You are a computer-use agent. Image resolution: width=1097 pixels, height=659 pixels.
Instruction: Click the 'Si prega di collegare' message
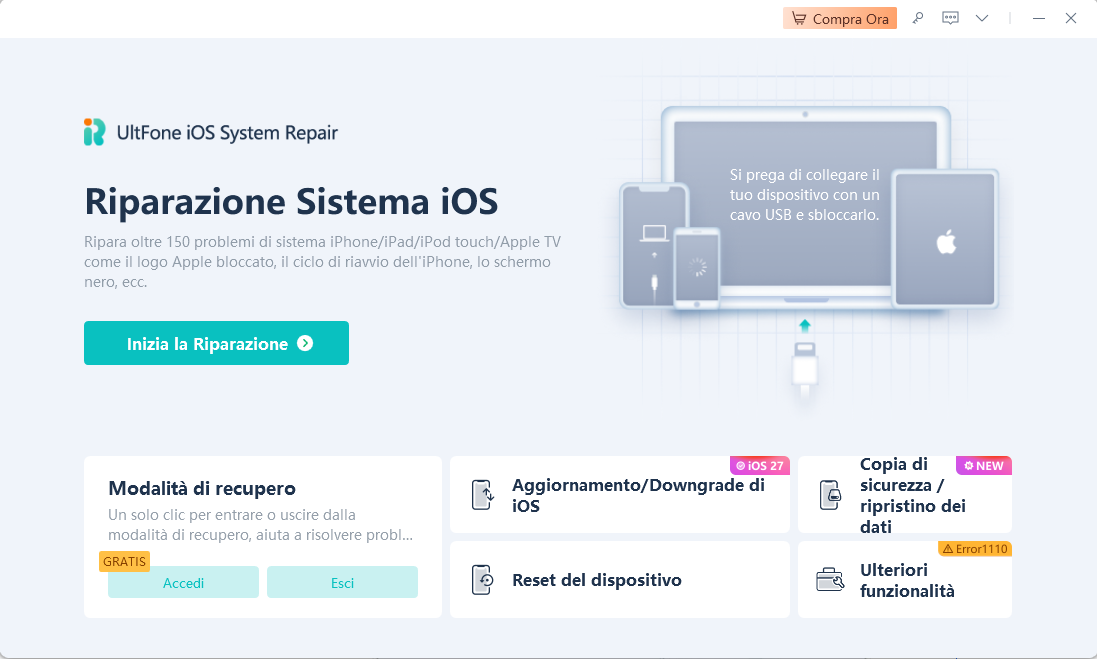(x=805, y=194)
